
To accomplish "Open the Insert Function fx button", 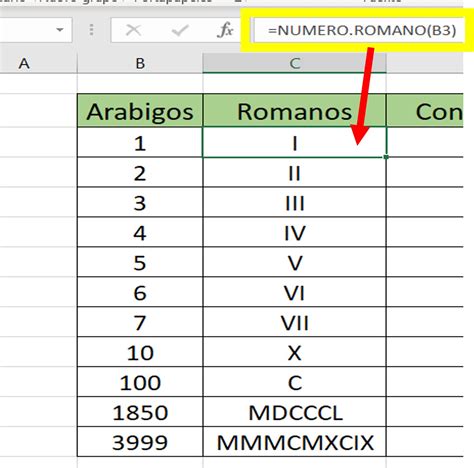I will [225, 30].
